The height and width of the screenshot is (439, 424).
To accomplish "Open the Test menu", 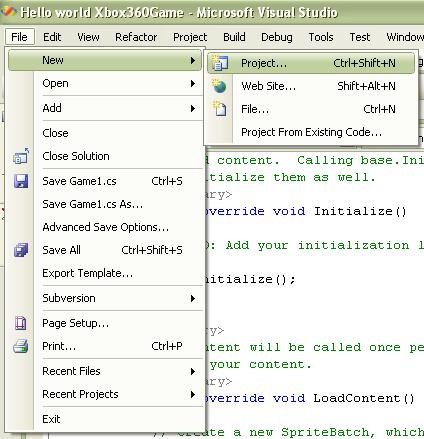I will point(360,37).
